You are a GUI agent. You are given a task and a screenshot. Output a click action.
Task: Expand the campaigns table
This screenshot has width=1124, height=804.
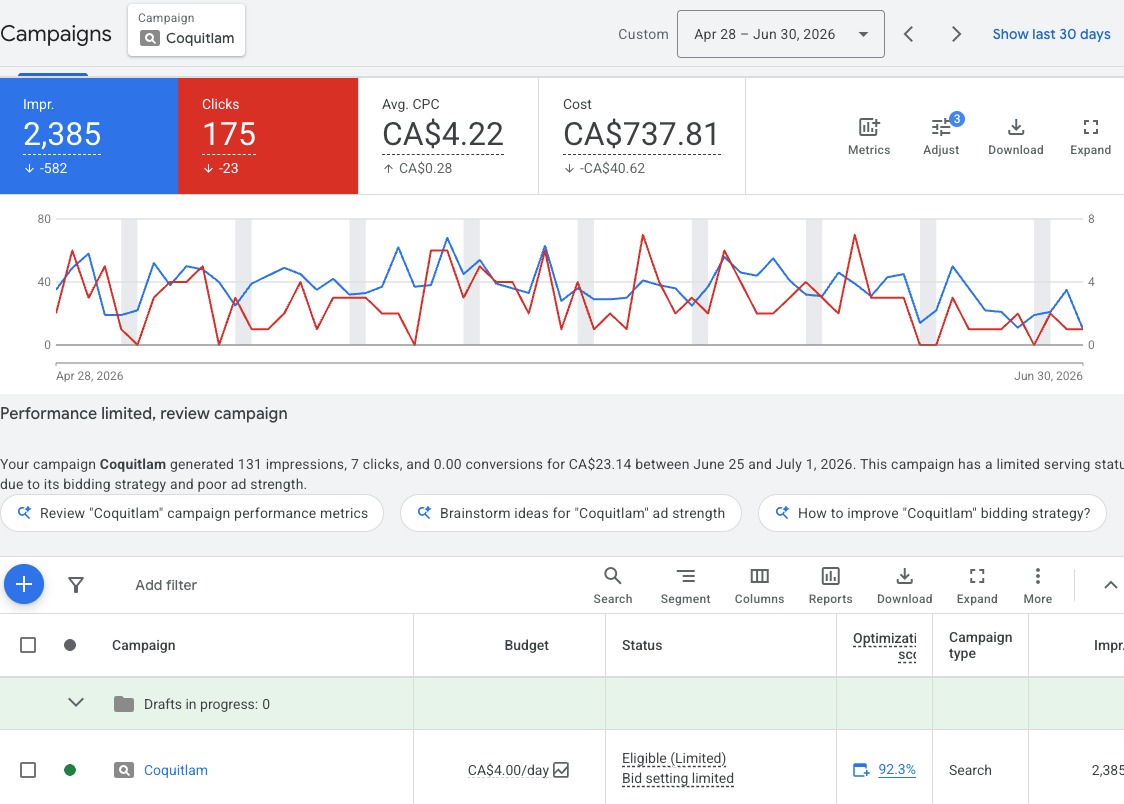click(977, 585)
